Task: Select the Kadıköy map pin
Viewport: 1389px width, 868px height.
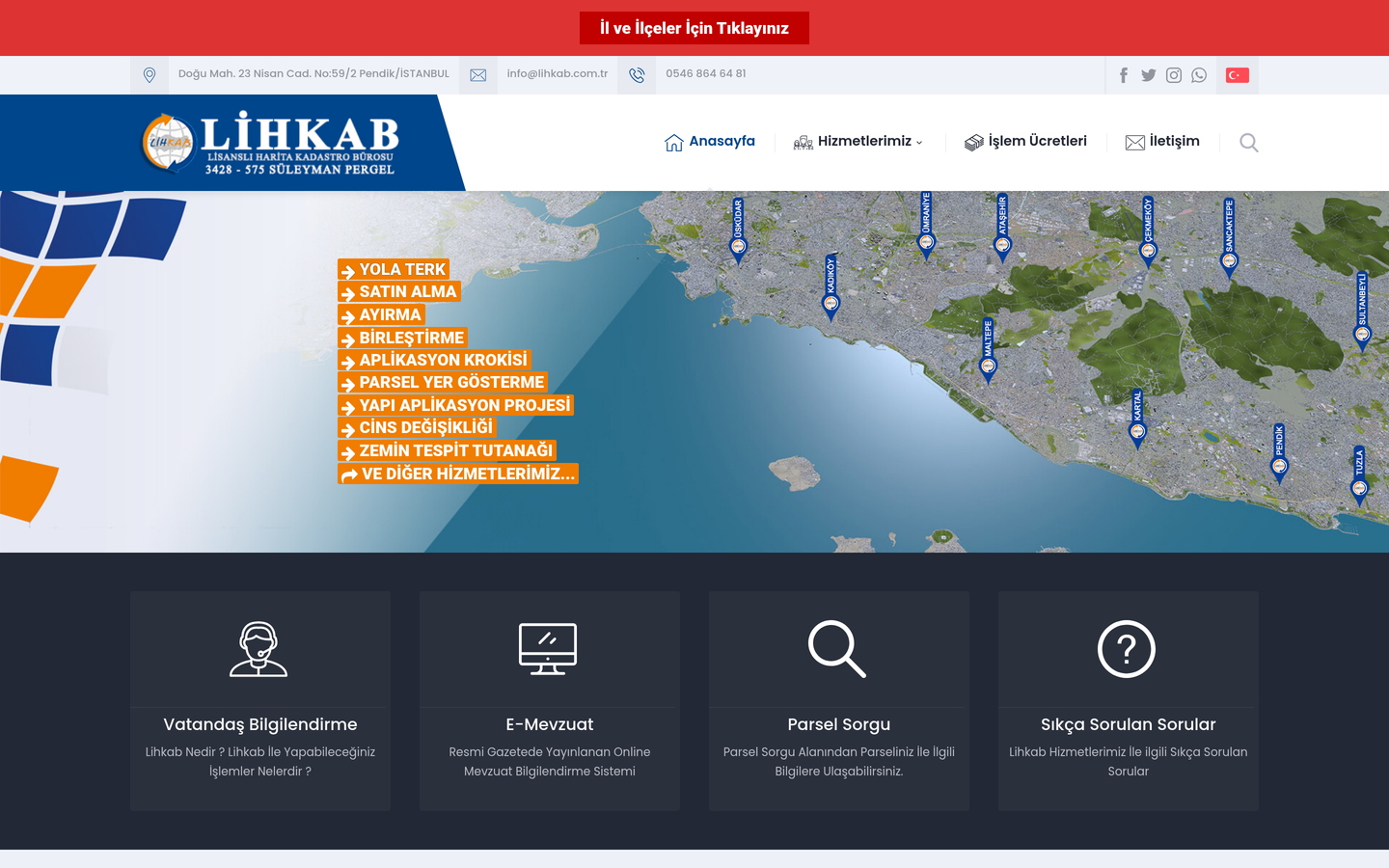Action: (831, 287)
